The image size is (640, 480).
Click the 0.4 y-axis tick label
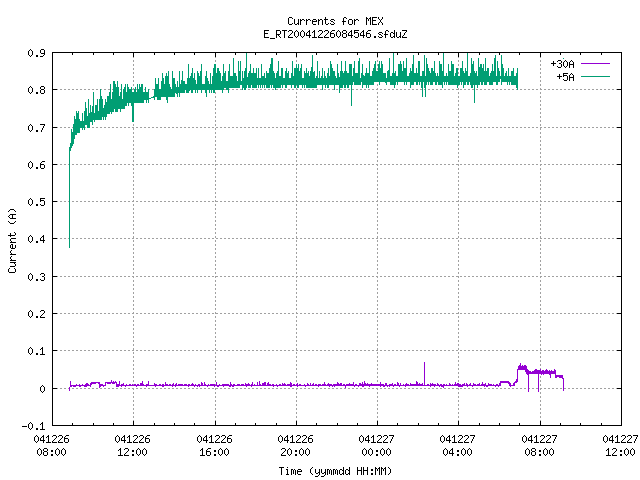[36, 239]
